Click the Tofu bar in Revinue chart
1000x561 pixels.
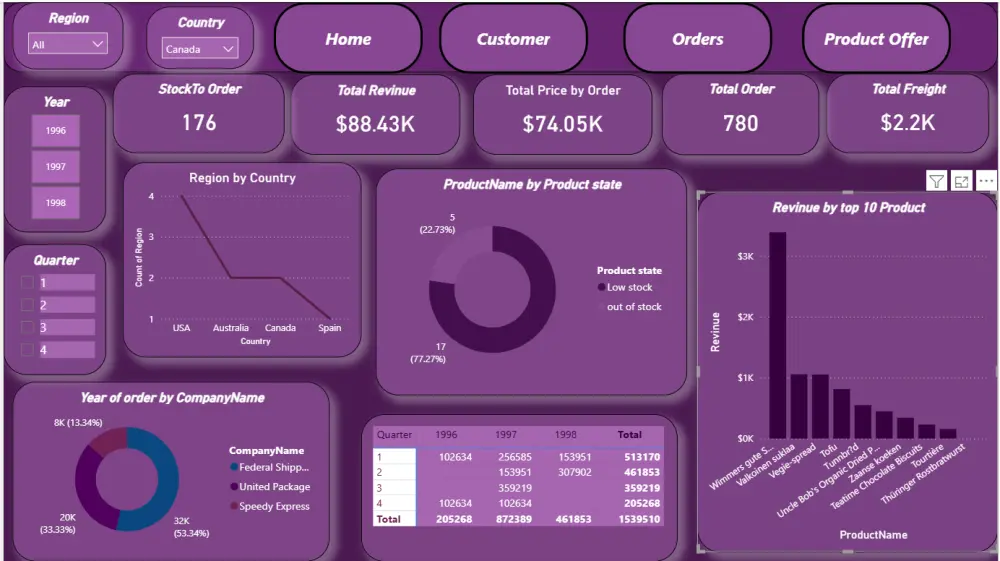click(x=842, y=414)
